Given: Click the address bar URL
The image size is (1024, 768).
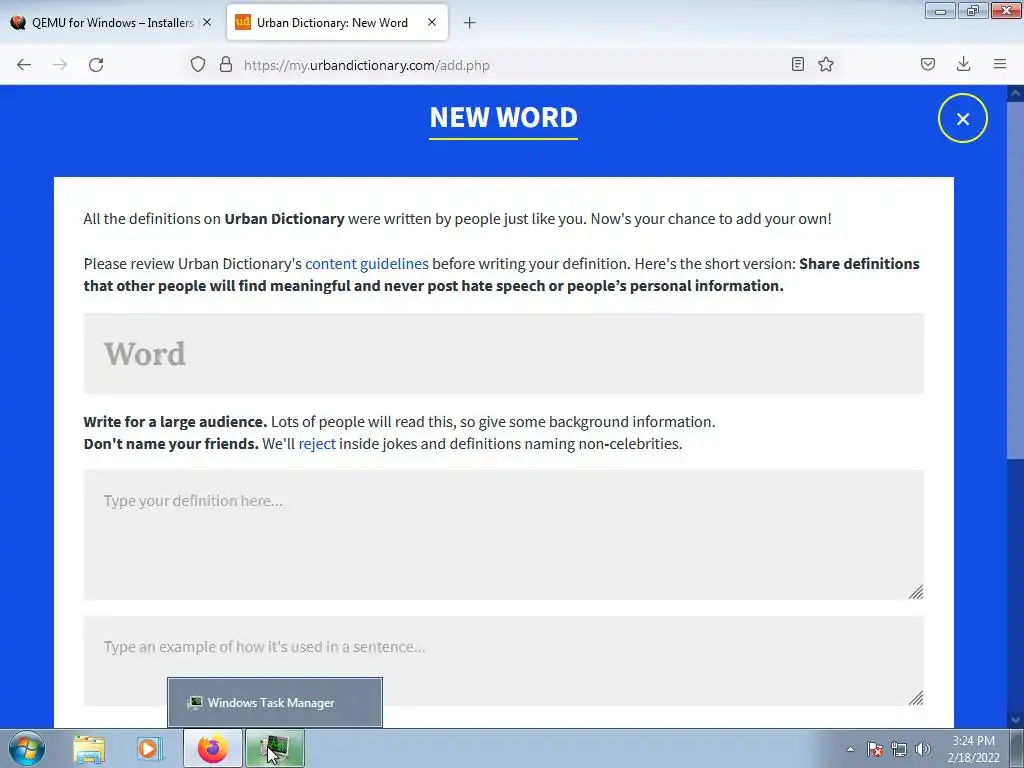Looking at the screenshot, I should coord(366,65).
